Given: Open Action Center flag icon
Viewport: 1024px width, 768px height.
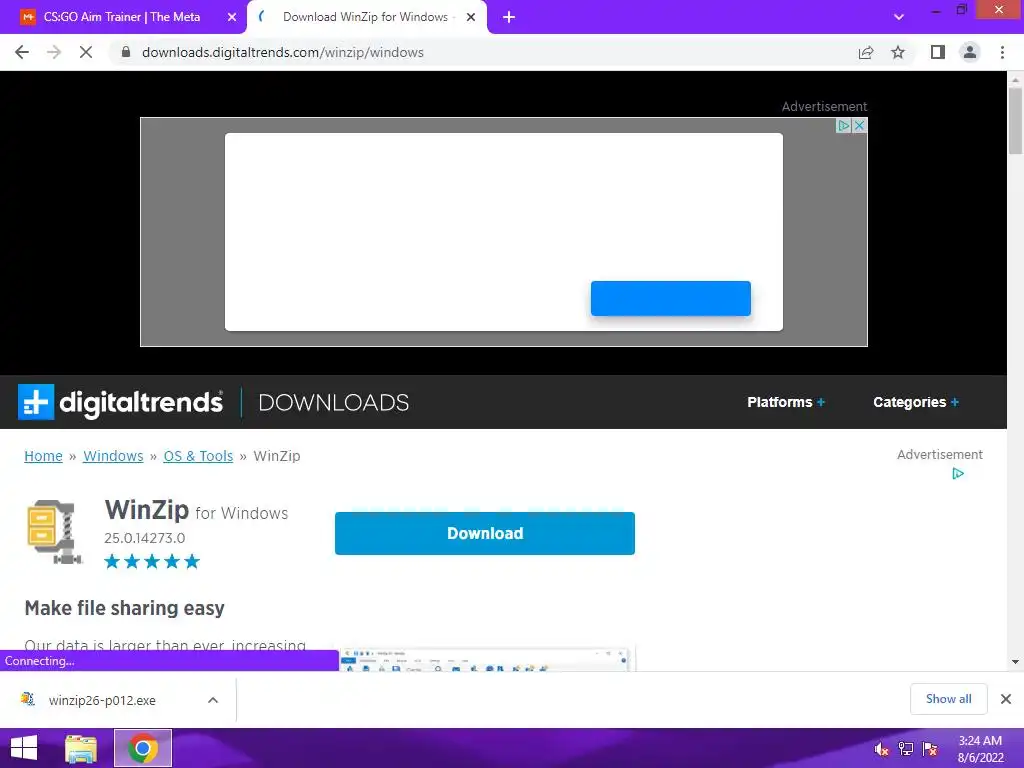Looking at the screenshot, I should pos(930,749).
